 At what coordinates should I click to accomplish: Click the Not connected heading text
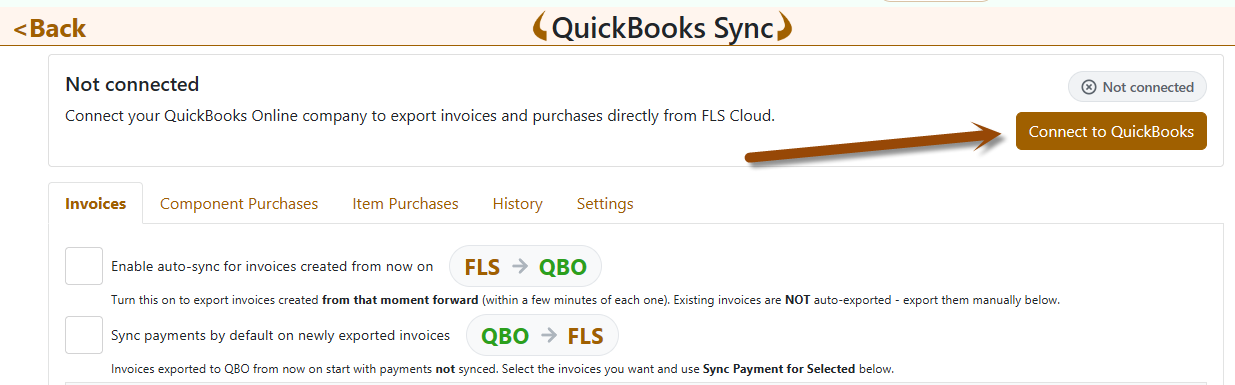(132, 85)
